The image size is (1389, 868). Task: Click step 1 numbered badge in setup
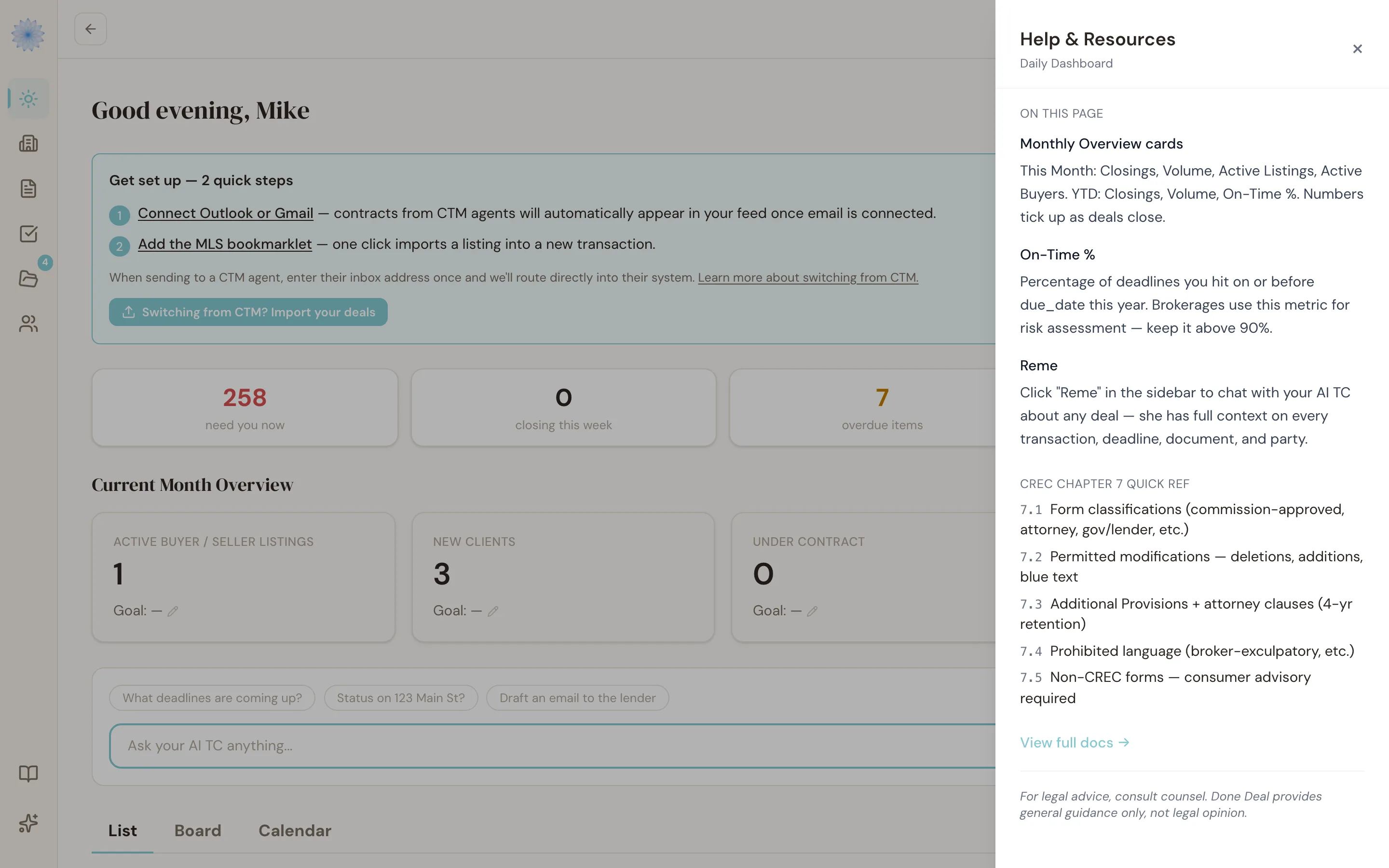click(120, 216)
